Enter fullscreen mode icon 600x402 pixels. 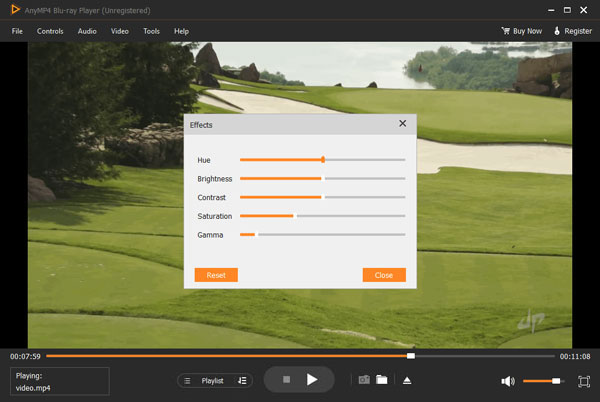[x=584, y=381]
